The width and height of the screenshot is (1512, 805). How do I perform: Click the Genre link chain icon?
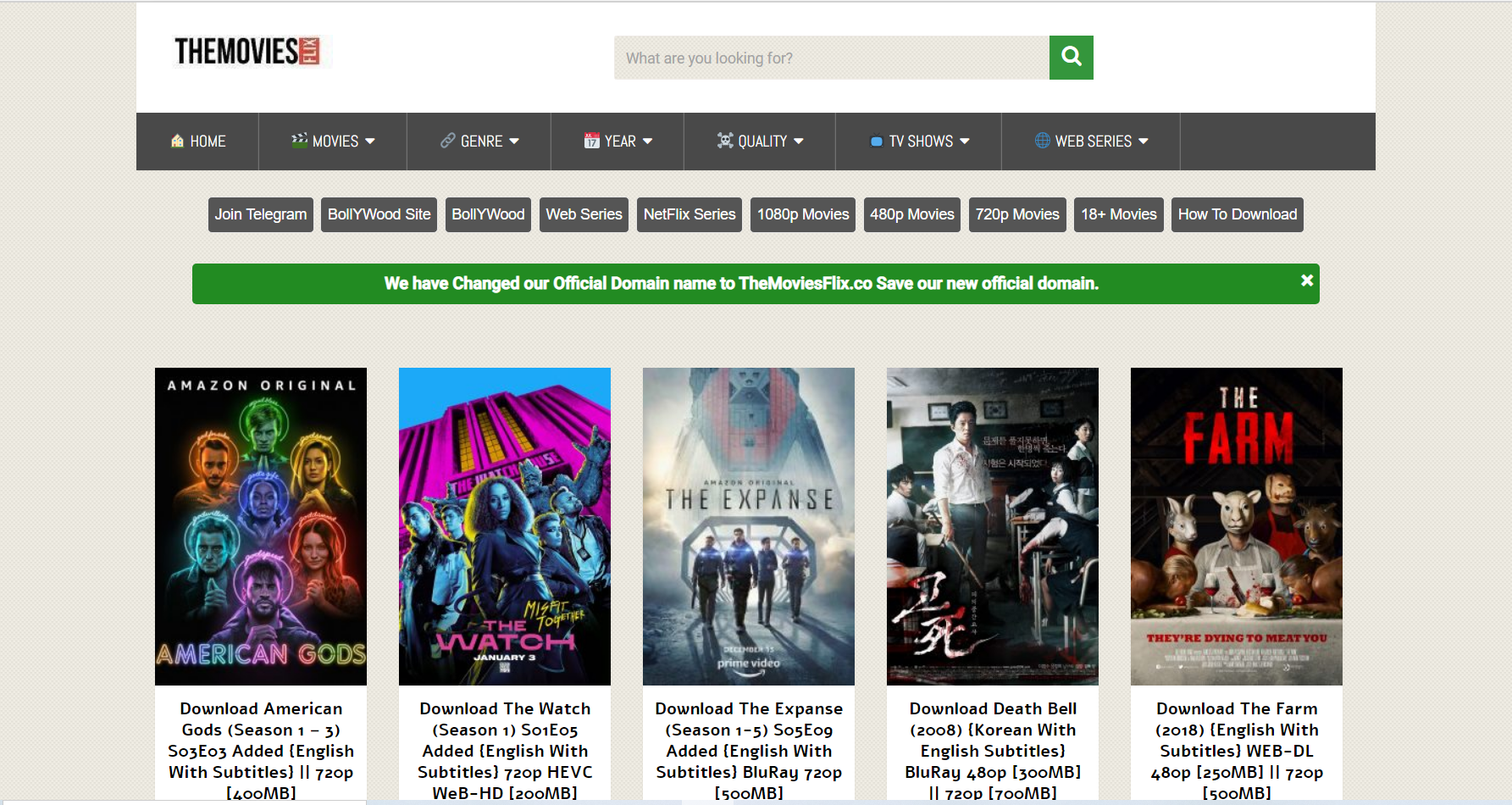448,141
